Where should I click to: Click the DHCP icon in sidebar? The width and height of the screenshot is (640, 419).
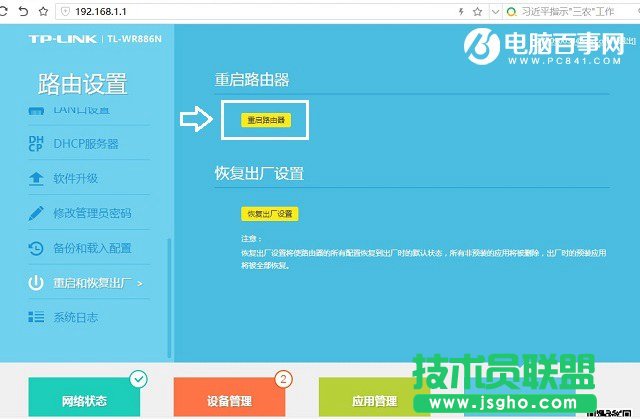tap(36, 143)
